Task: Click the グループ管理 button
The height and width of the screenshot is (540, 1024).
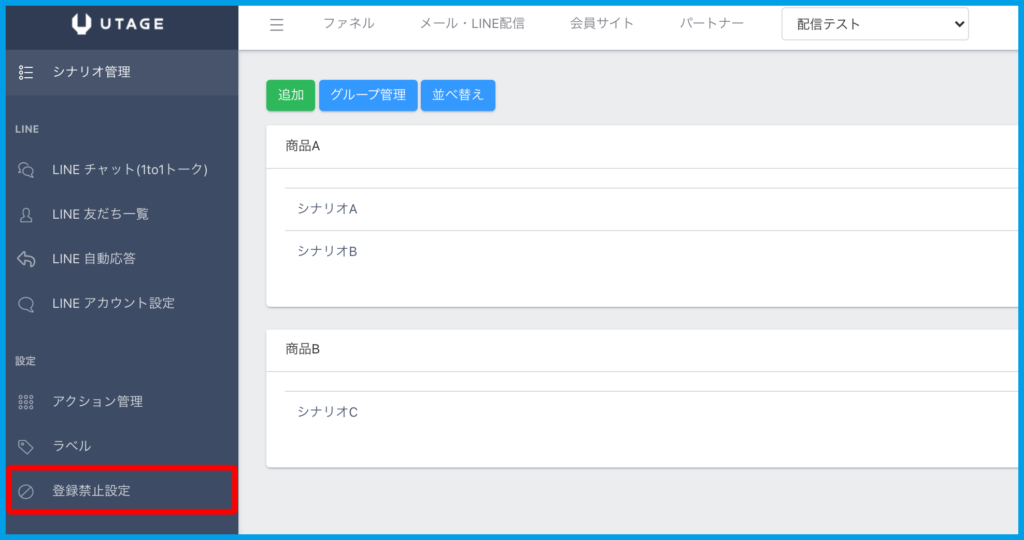Action: pos(368,95)
